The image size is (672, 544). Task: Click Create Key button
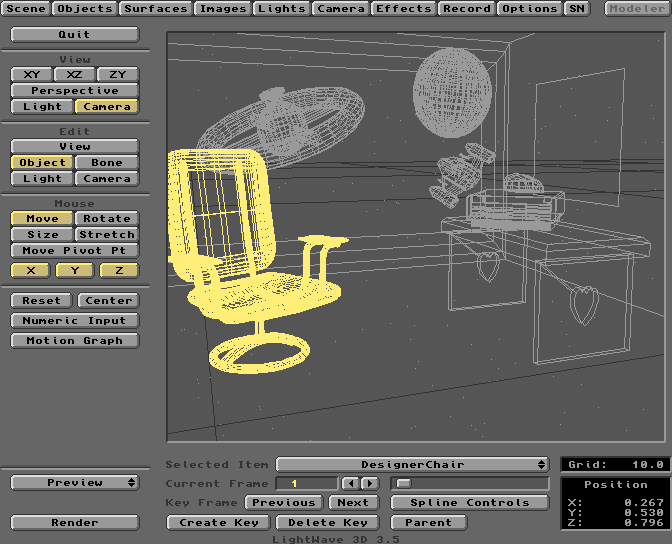coord(219,523)
